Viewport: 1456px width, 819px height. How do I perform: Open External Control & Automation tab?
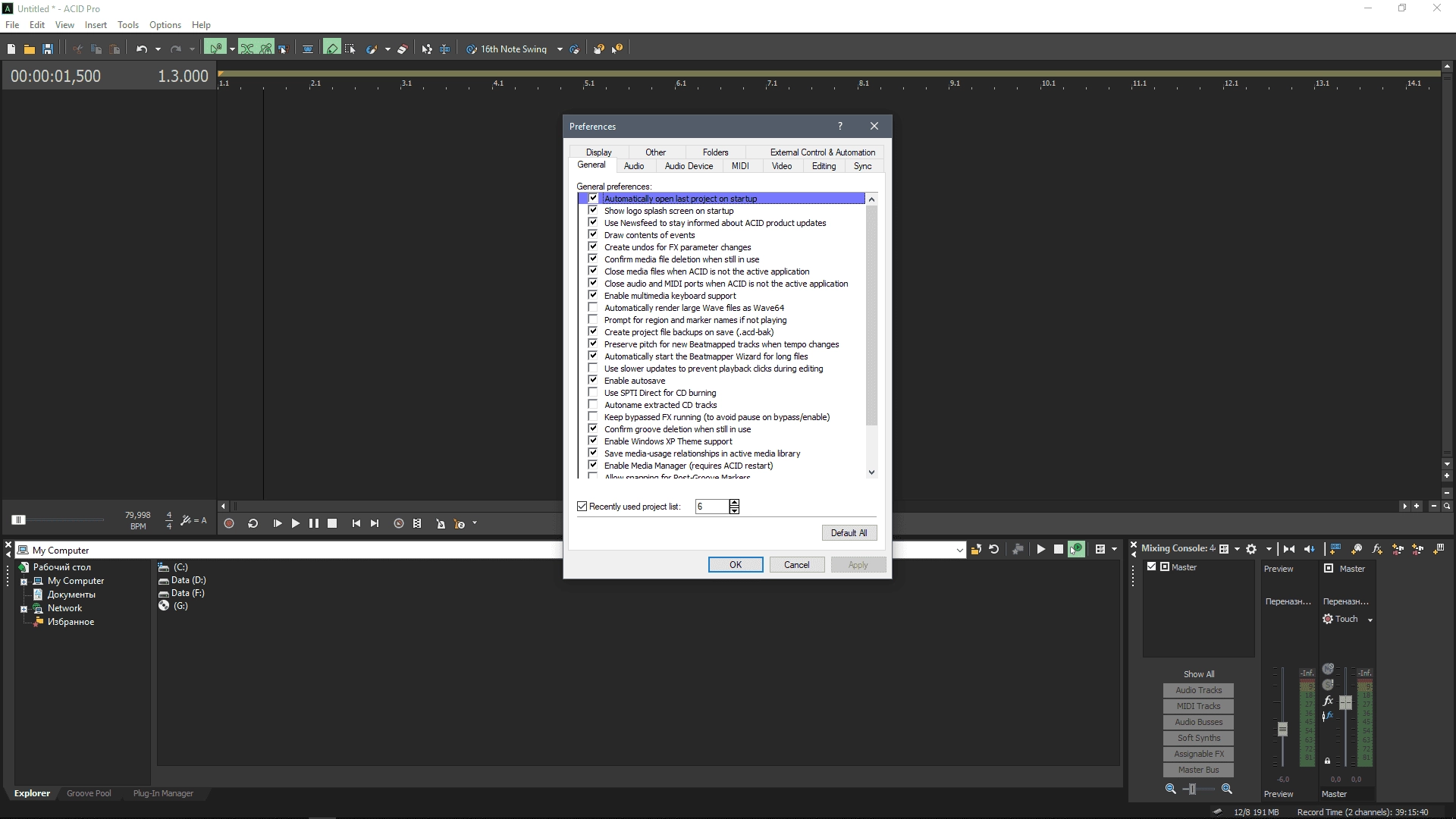click(x=822, y=152)
